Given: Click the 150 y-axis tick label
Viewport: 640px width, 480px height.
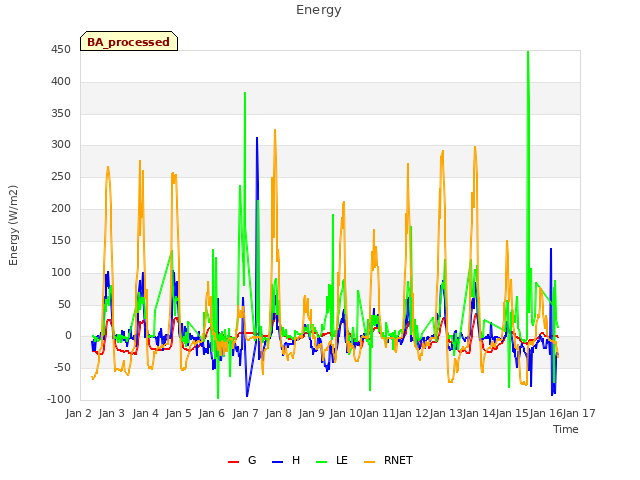Looking at the screenshot, I should coord(61,240).
